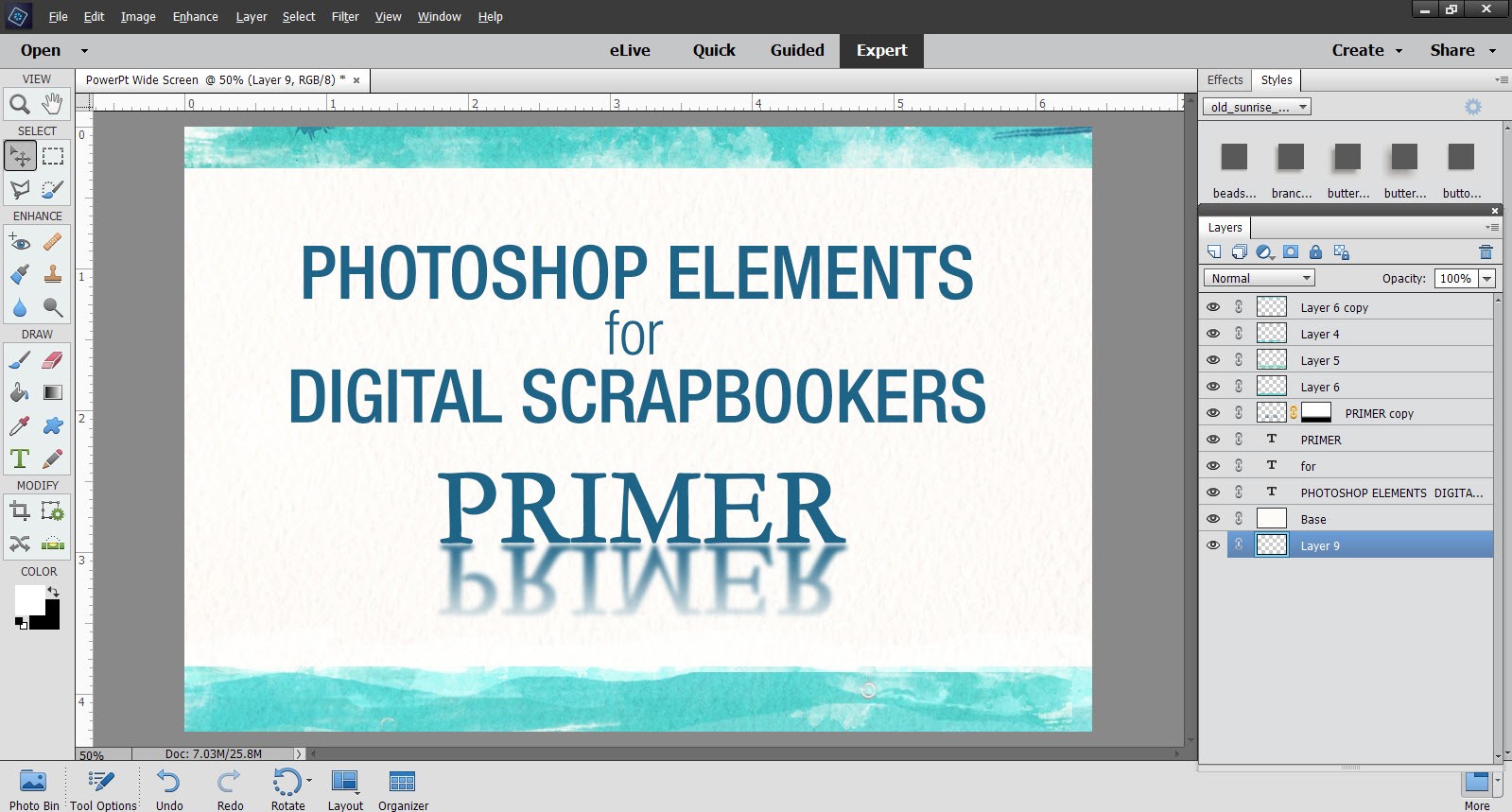Screen dimensions: 1512x812
Task: Select the Paint Bucket tool
Action: (20, 392)
